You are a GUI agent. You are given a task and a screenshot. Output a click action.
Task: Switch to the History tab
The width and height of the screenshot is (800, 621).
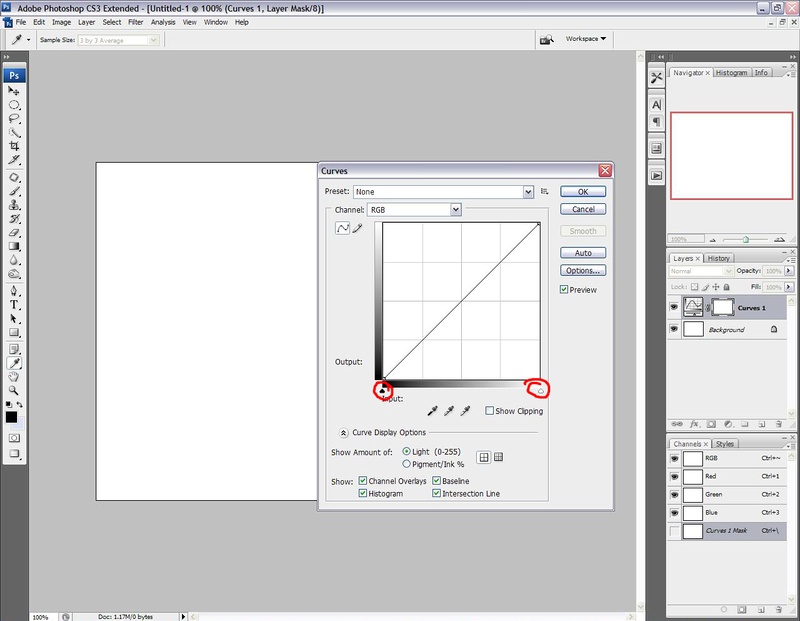(x=718, y=258)
